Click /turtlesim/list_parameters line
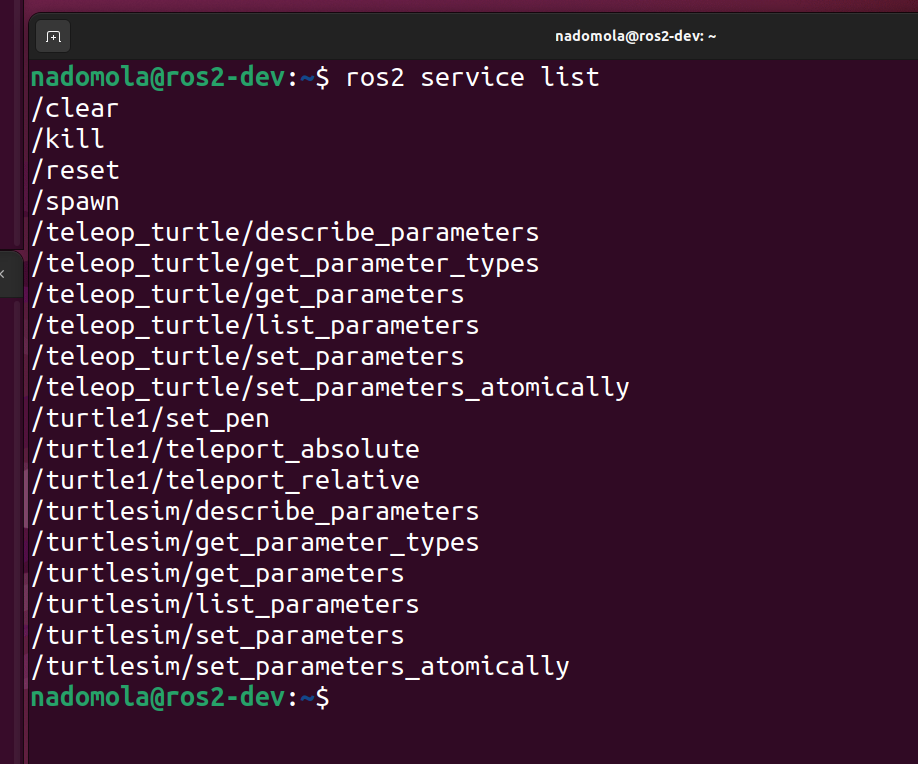The width and height of the screenshot is (918, 764). 225,605
